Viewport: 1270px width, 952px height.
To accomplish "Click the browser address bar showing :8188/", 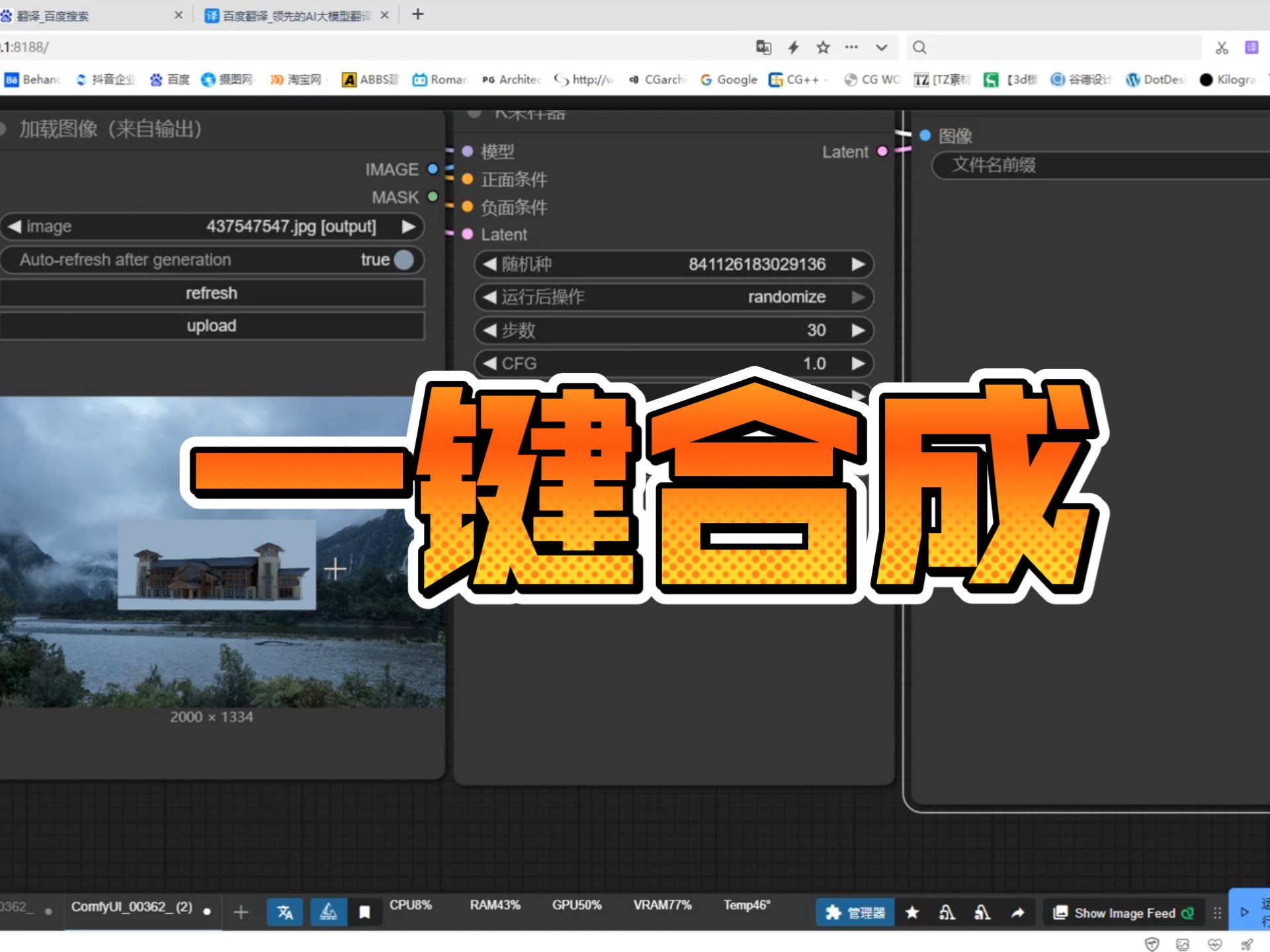I will click(x=370, y=48).
